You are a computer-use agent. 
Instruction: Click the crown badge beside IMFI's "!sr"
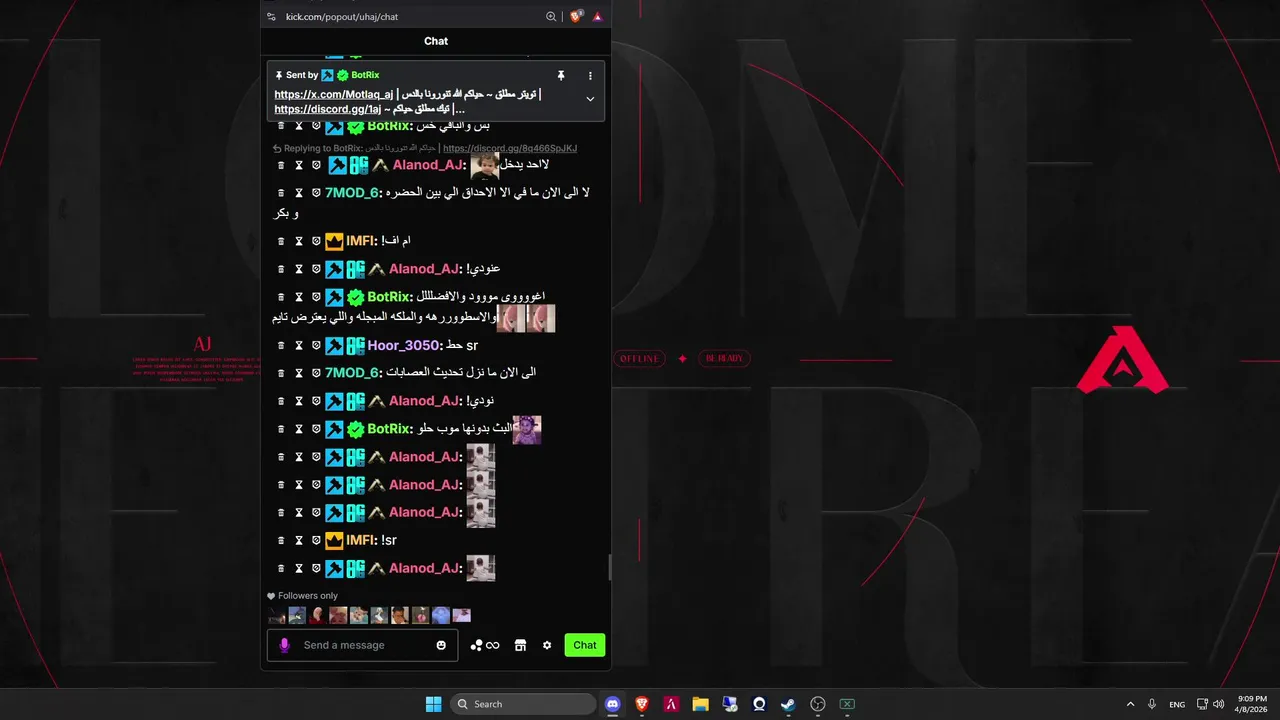click(x=334, y=540)
